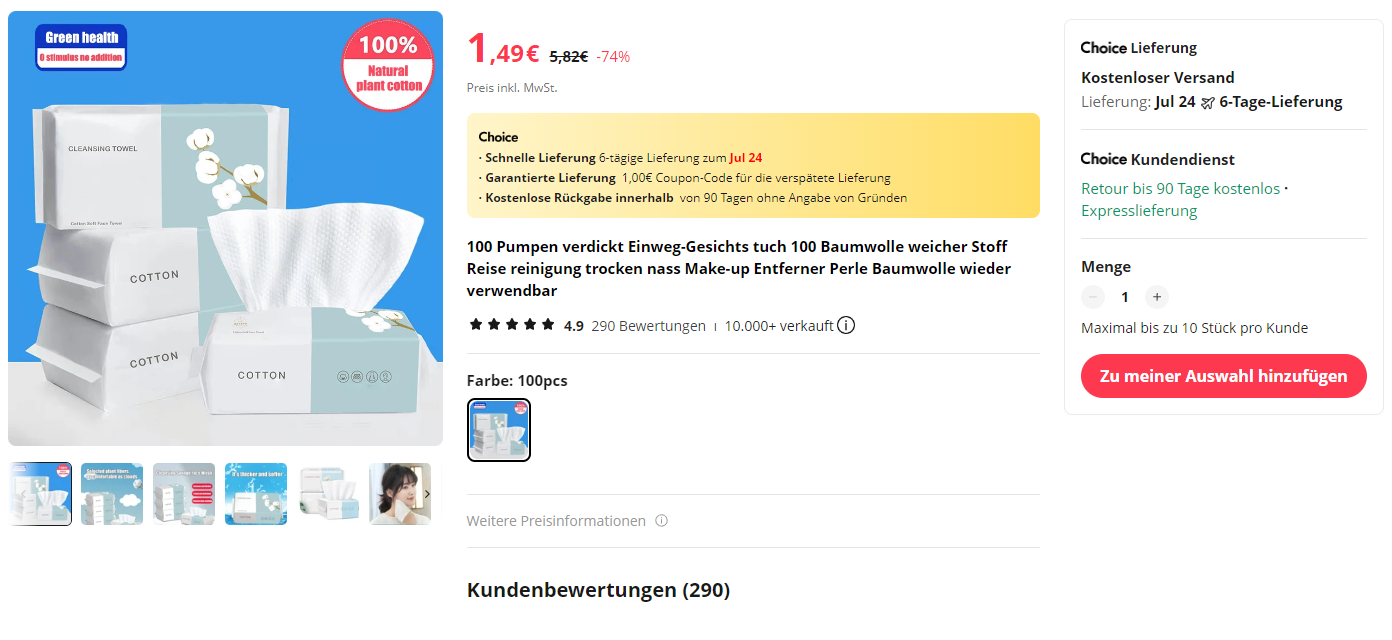Open the first product thumbnail image

[40, 494]
